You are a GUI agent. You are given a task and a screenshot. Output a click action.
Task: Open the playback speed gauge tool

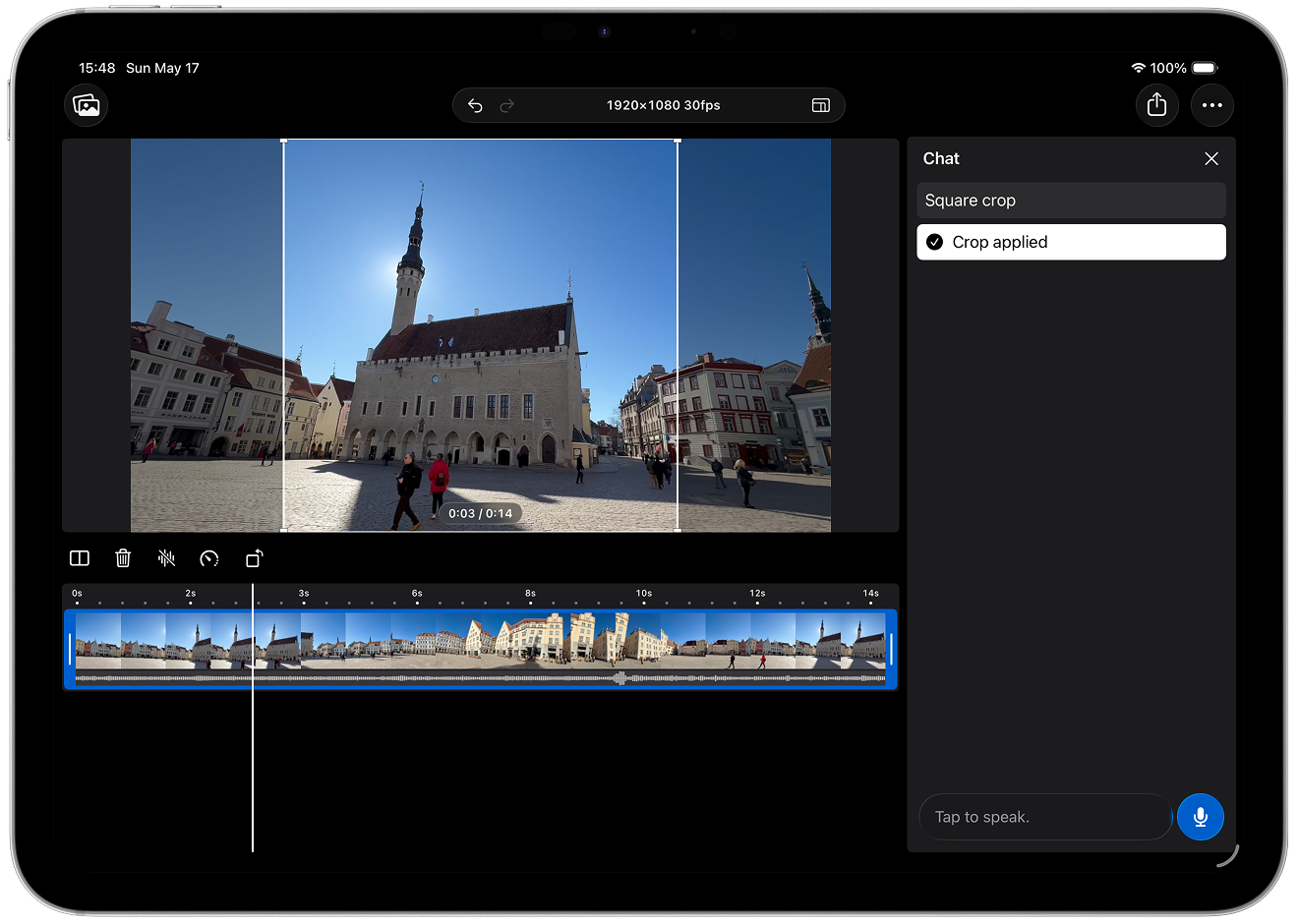209,558
